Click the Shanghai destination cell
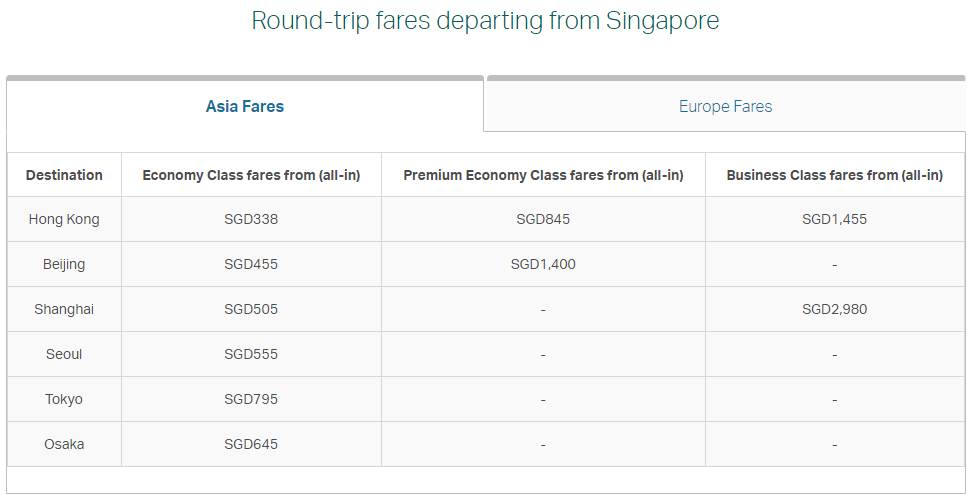978x504 pixels. pyautogui.click(x=64, y=309)
